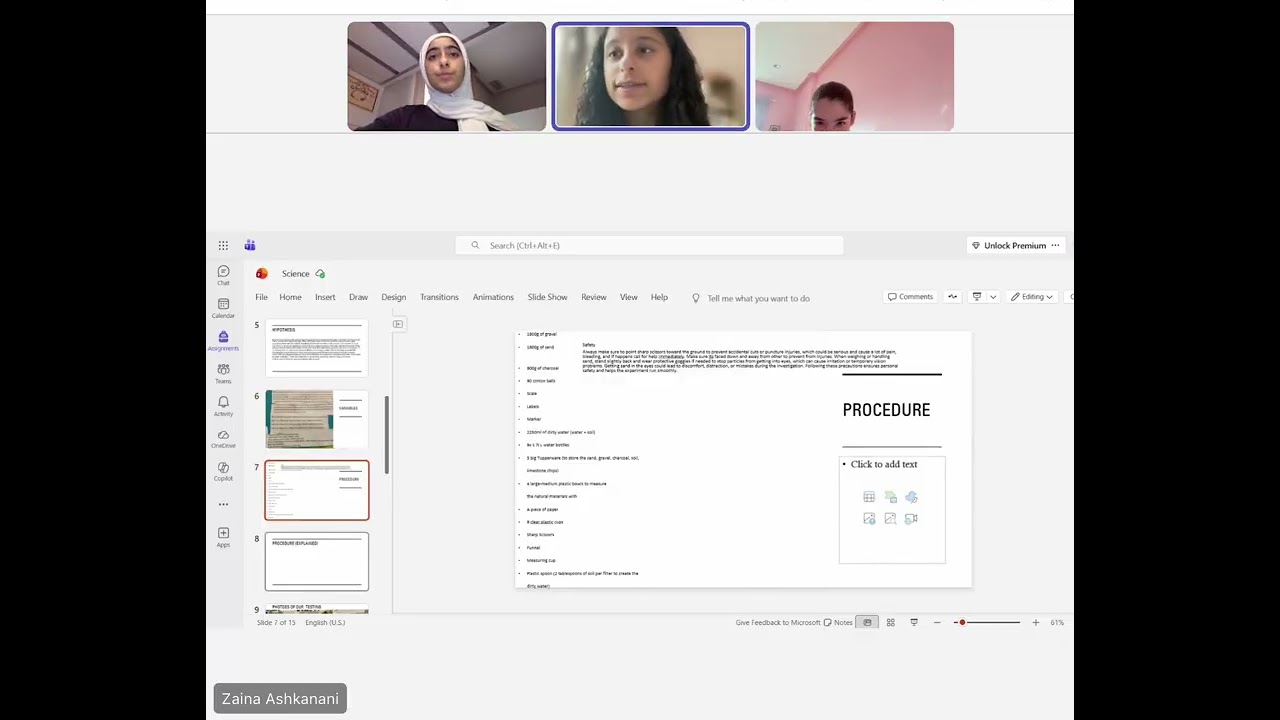This screenshot has height=720, width=1280.
Task: Zoom out with the minus button
Action: [937, 622]
